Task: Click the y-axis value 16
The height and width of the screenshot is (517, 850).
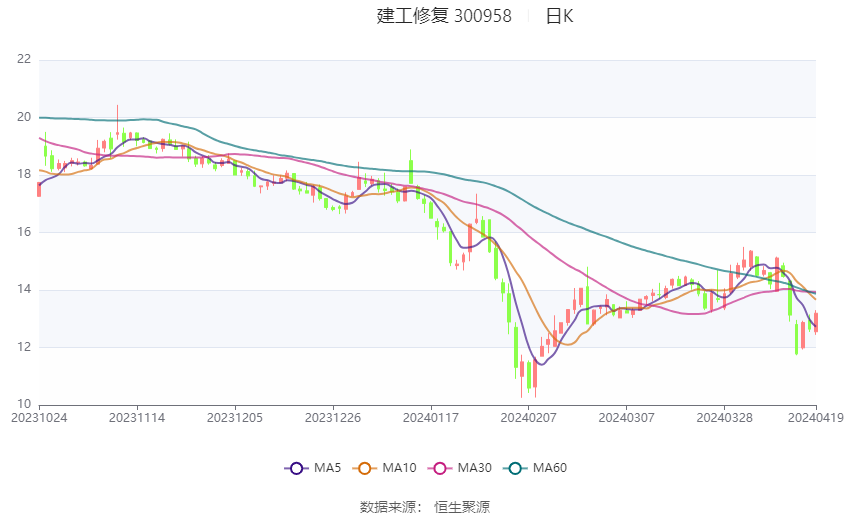Action: click(24, 231)
